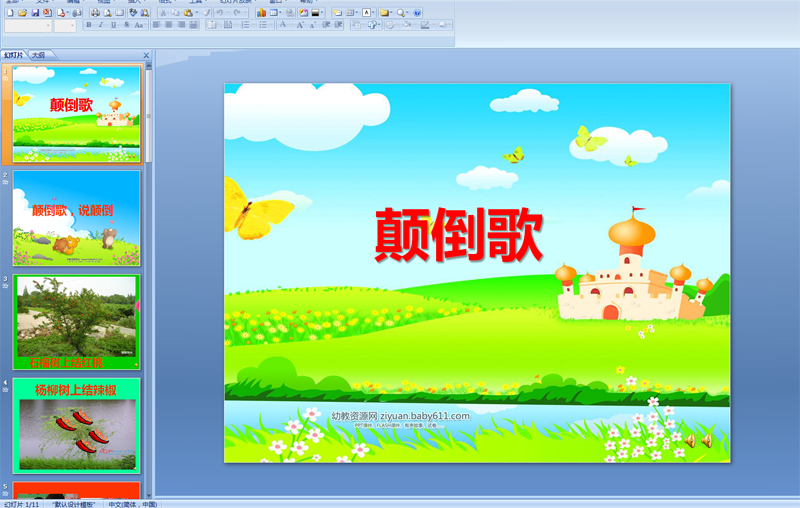This screenshot has width=800, height=508.
Task: Open the font size combo box
Action: 65,26
